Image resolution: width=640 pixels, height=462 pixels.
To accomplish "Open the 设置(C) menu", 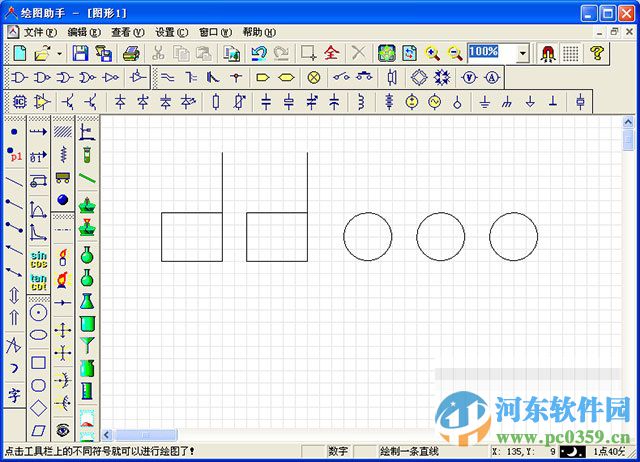I will tap(171, 32).
